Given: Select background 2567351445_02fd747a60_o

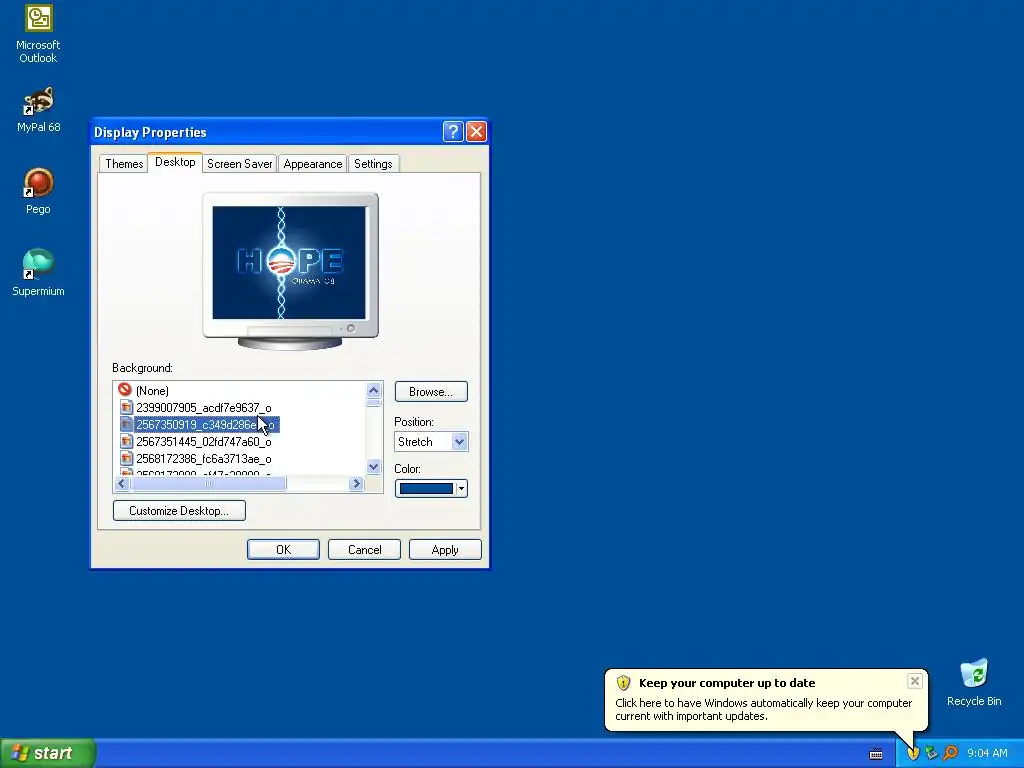Looking at the screenshot, I should click(x=204, y=441).
